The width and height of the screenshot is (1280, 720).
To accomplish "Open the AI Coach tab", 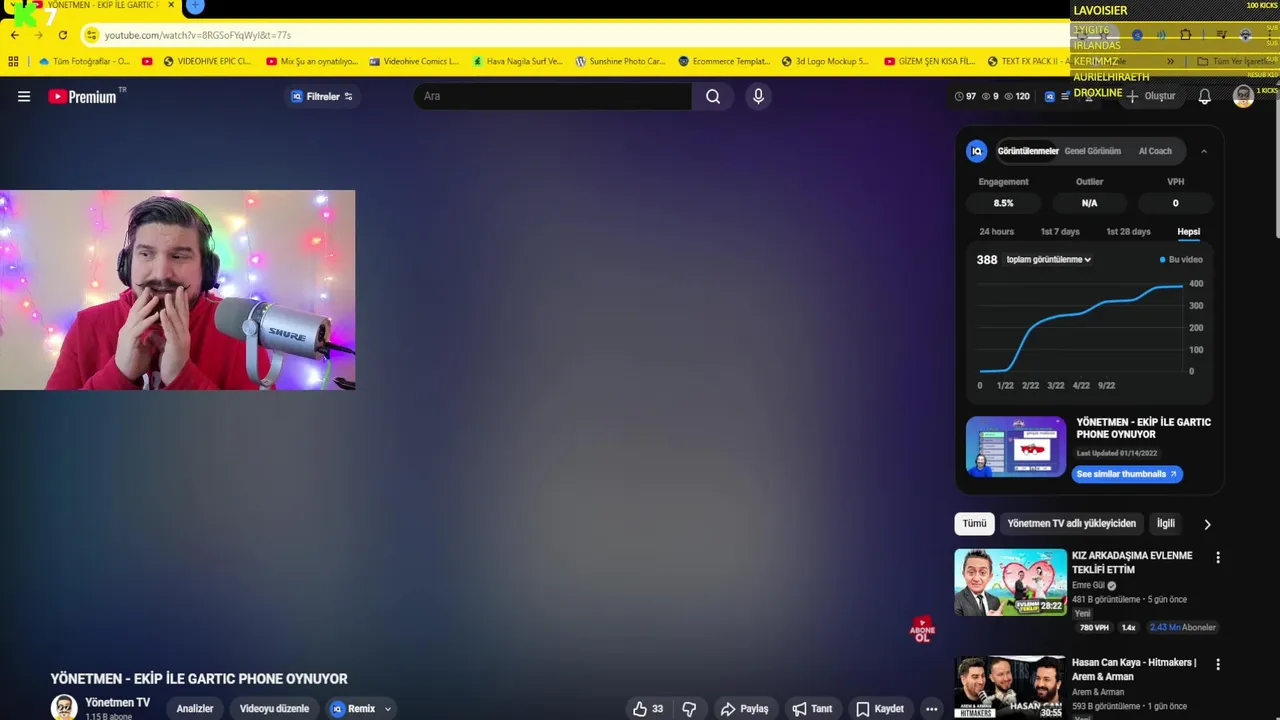I will [1155, 151].
